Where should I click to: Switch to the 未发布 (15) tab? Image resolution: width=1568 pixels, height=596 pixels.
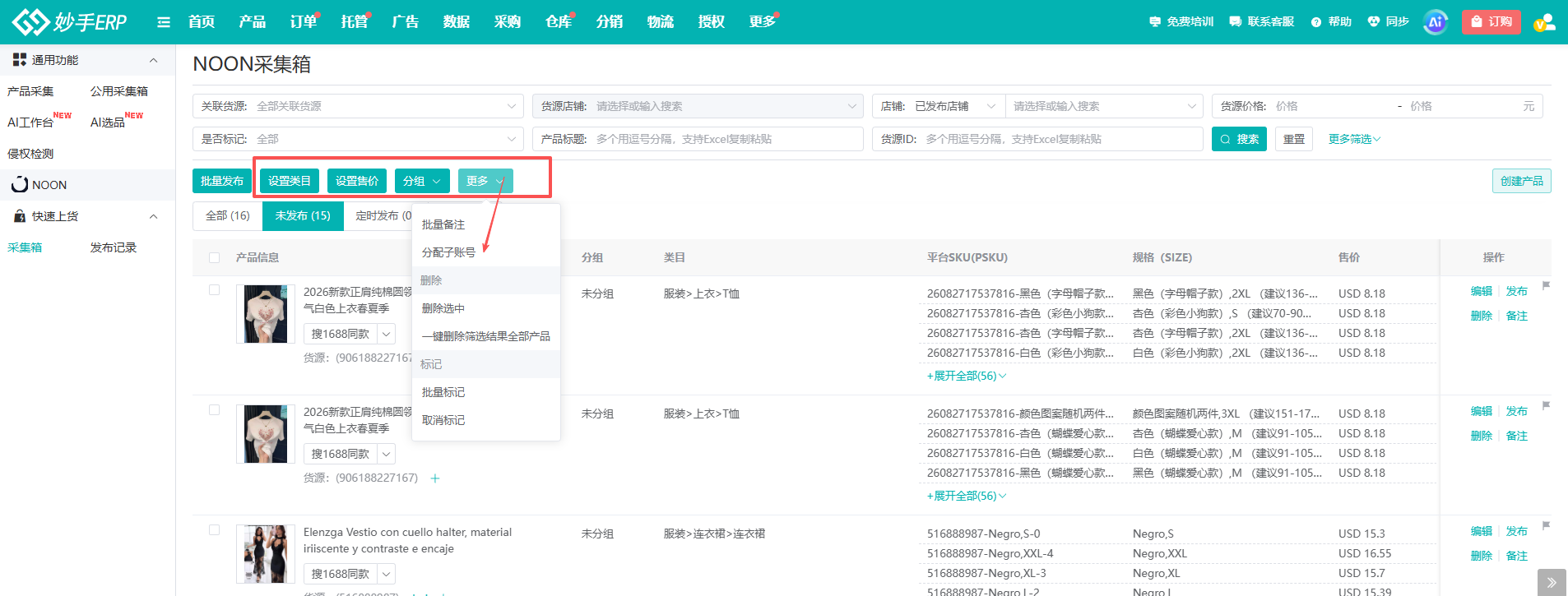click(x=303, y=215)
